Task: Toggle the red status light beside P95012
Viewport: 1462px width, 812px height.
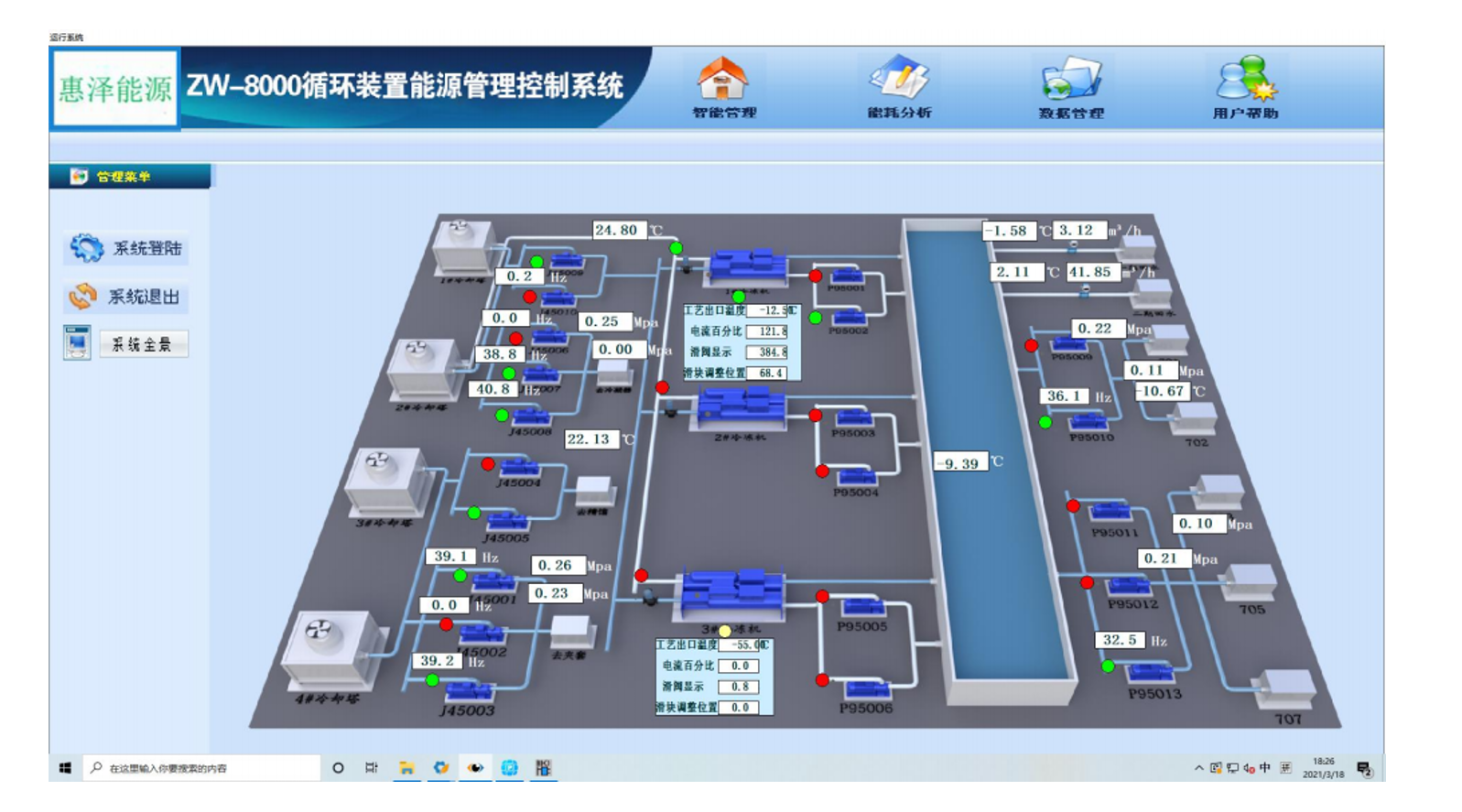Action: pyautogui.click(x=1087, y=582)
